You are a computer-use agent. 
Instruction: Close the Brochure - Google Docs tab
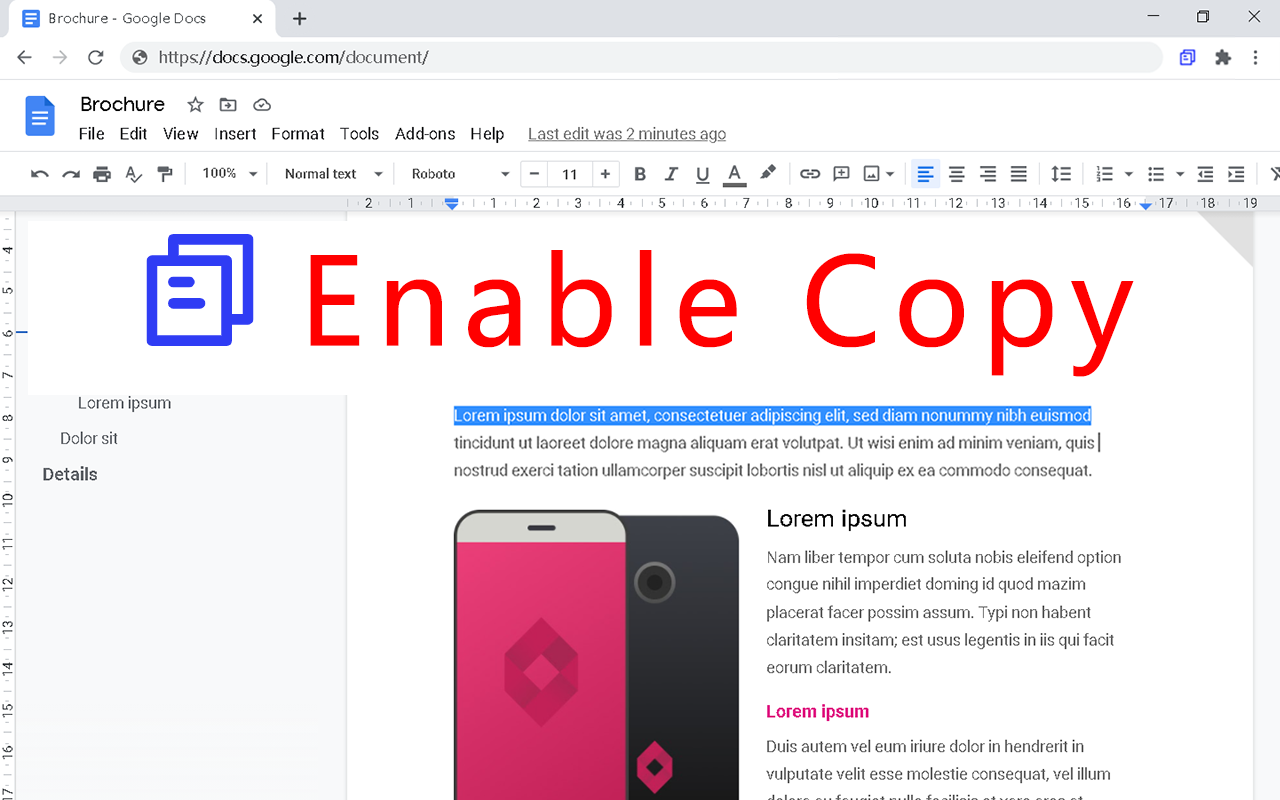click(258, 18)
